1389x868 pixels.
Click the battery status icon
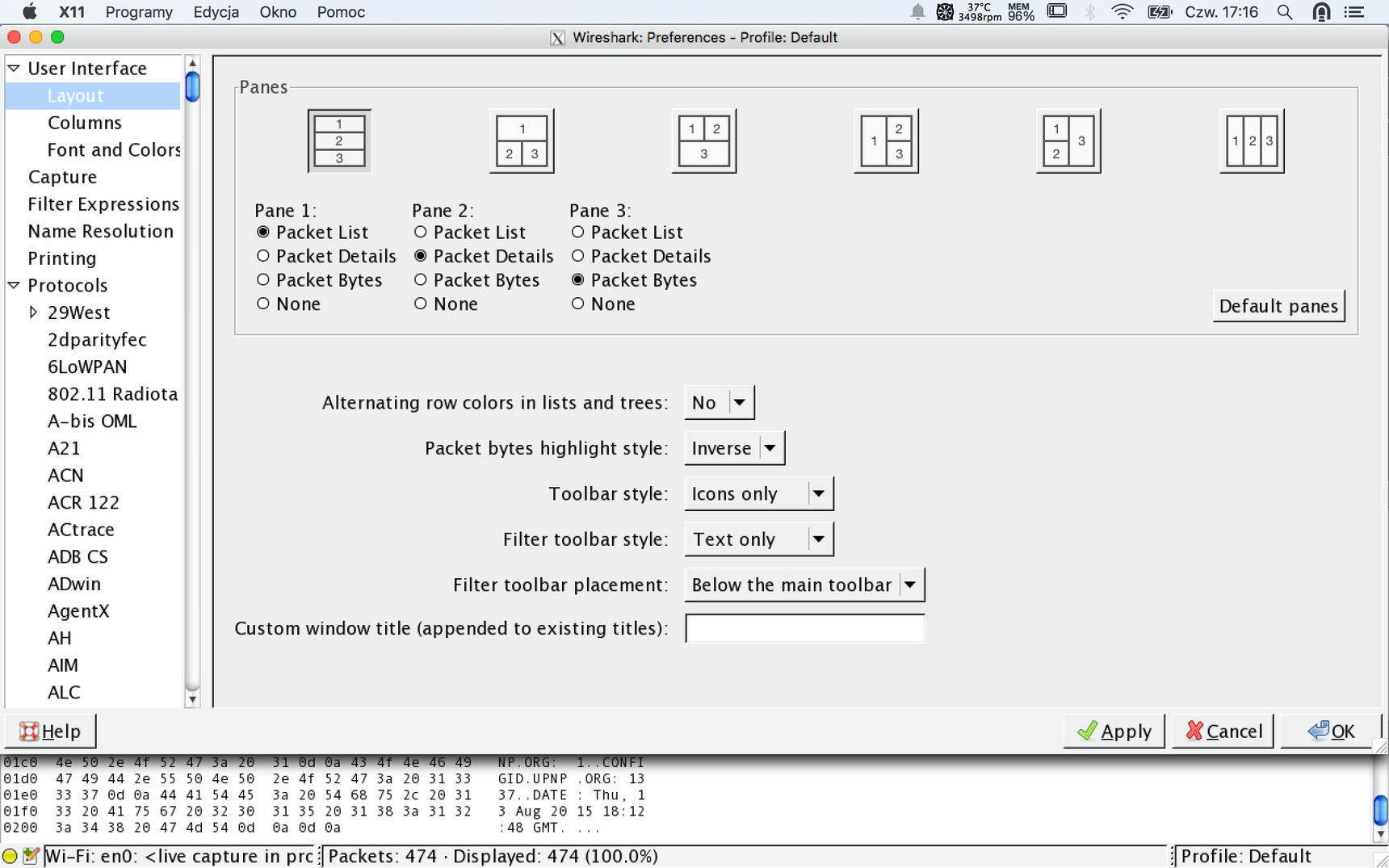(1160, 12)
